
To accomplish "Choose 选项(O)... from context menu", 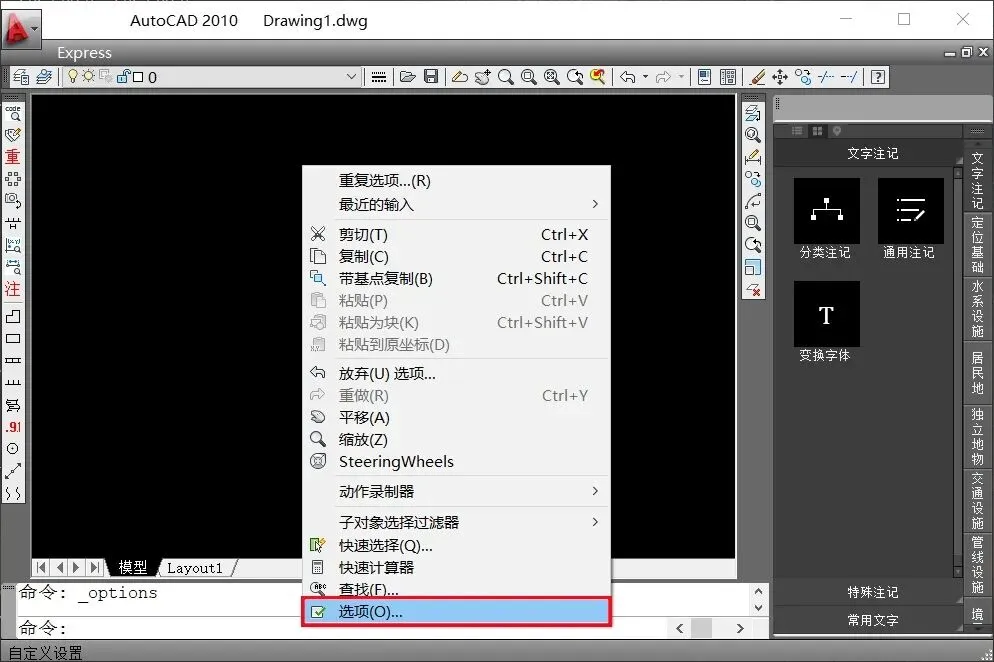I will [x=456, y=612].
